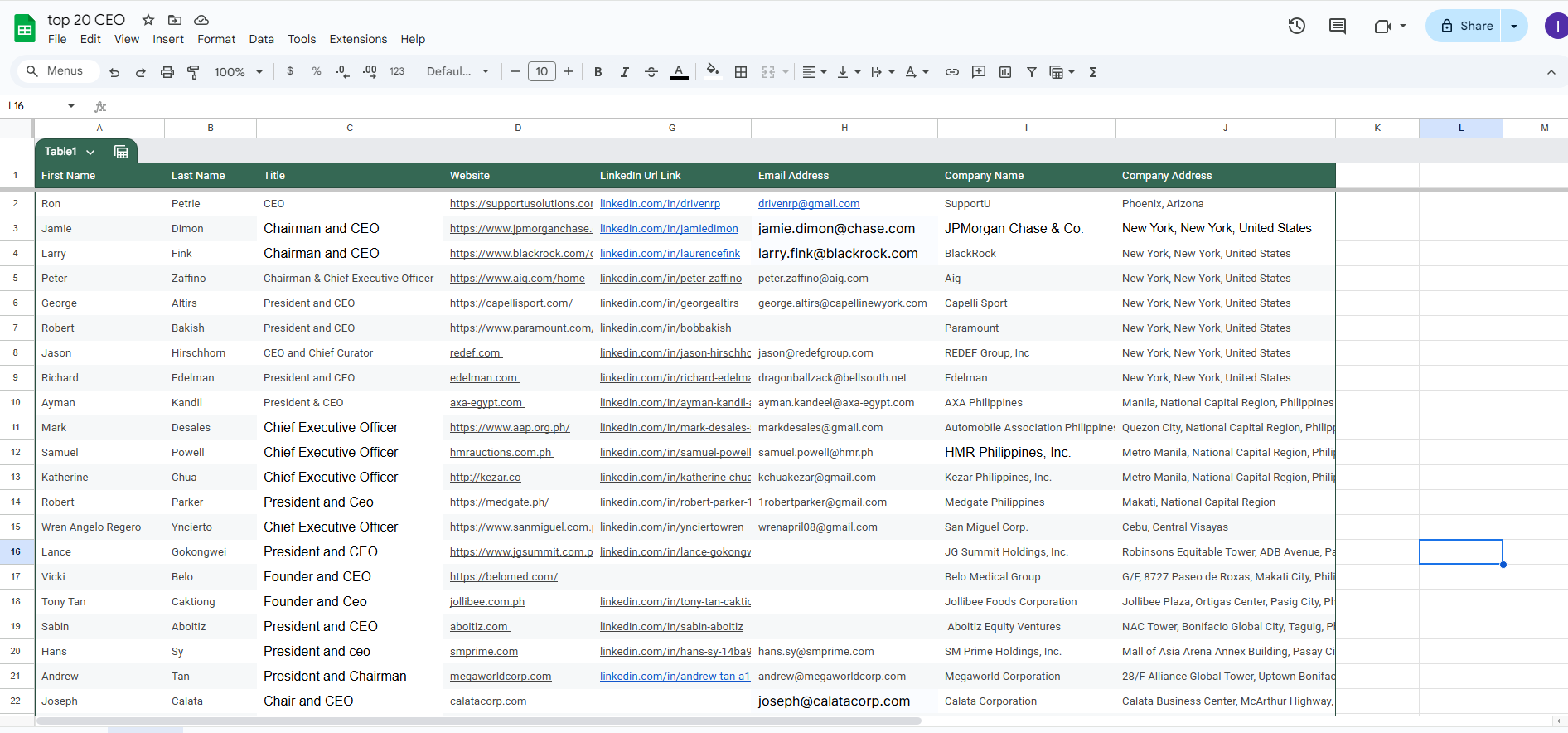Click the Insert link icon

coord(952,72)
